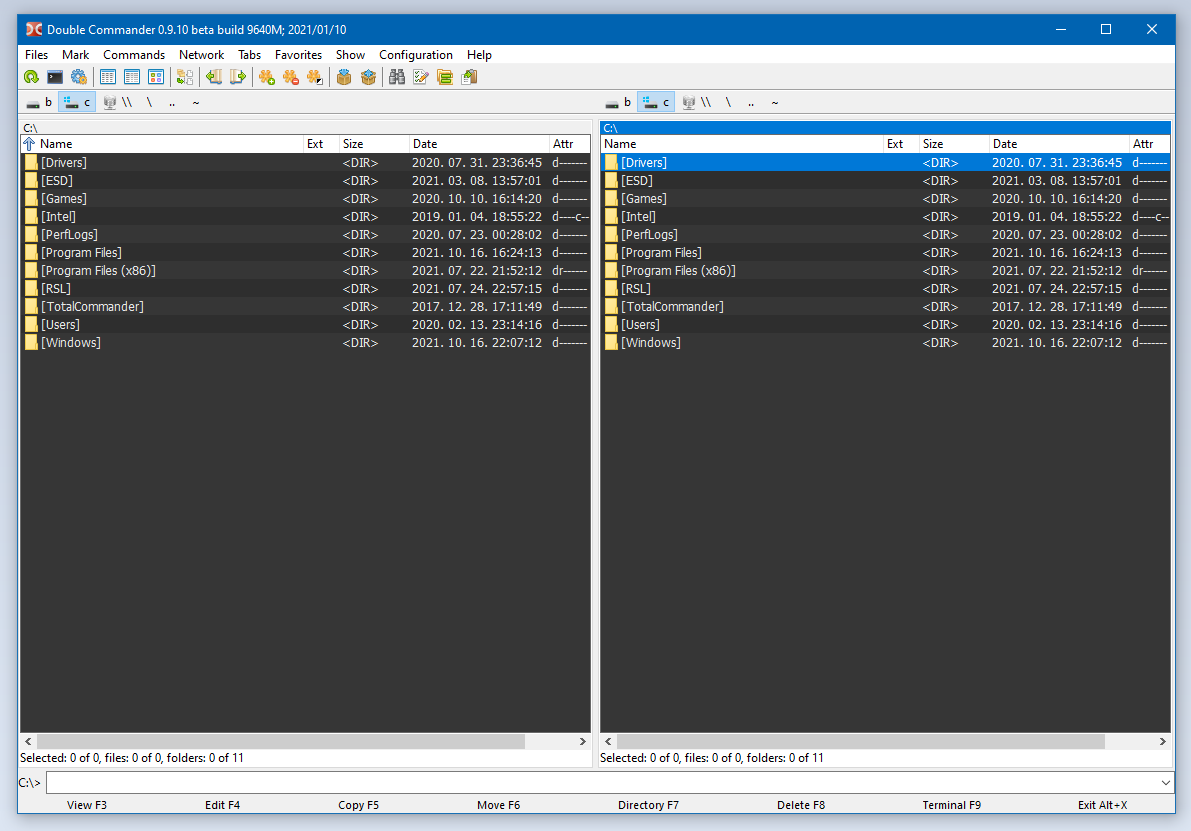Viewport: 1191px width, 831px height.
Task: Click the green Refresh toolbar icon
Action: click(31, 77)
